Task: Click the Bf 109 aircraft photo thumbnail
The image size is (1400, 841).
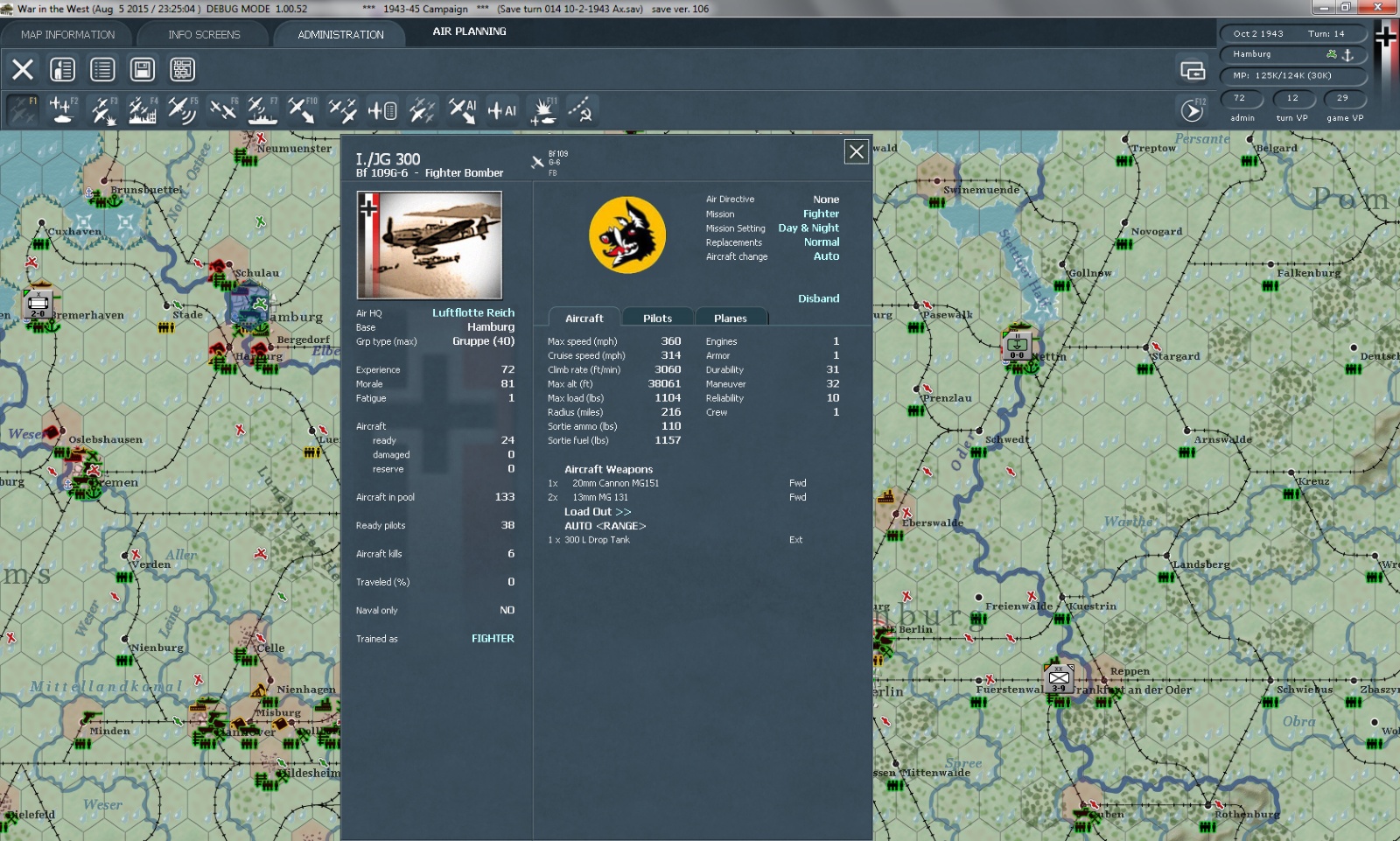Action: pyautogui.click(x=430, y=245)
